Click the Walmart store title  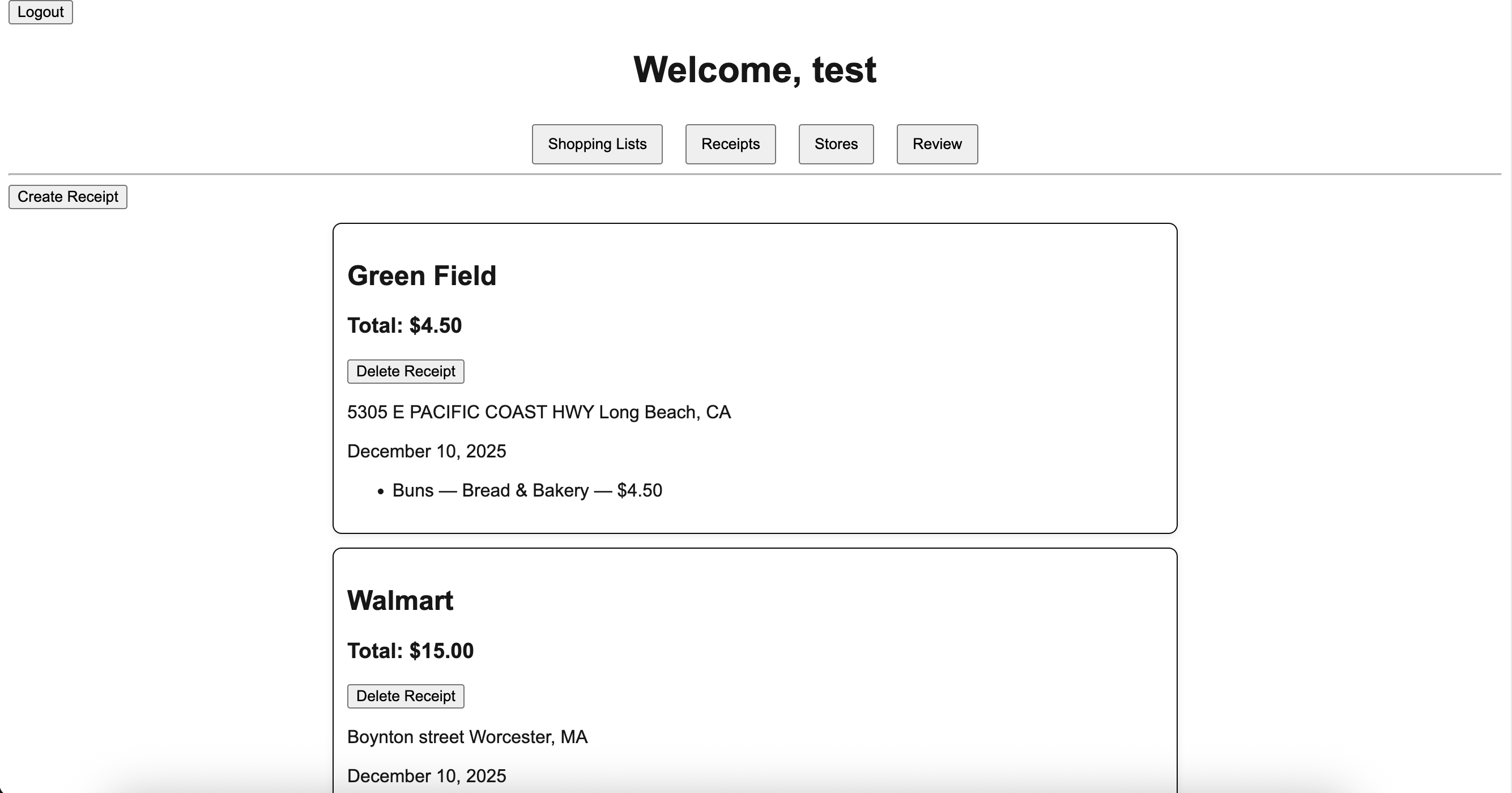(x=401, y=600)
